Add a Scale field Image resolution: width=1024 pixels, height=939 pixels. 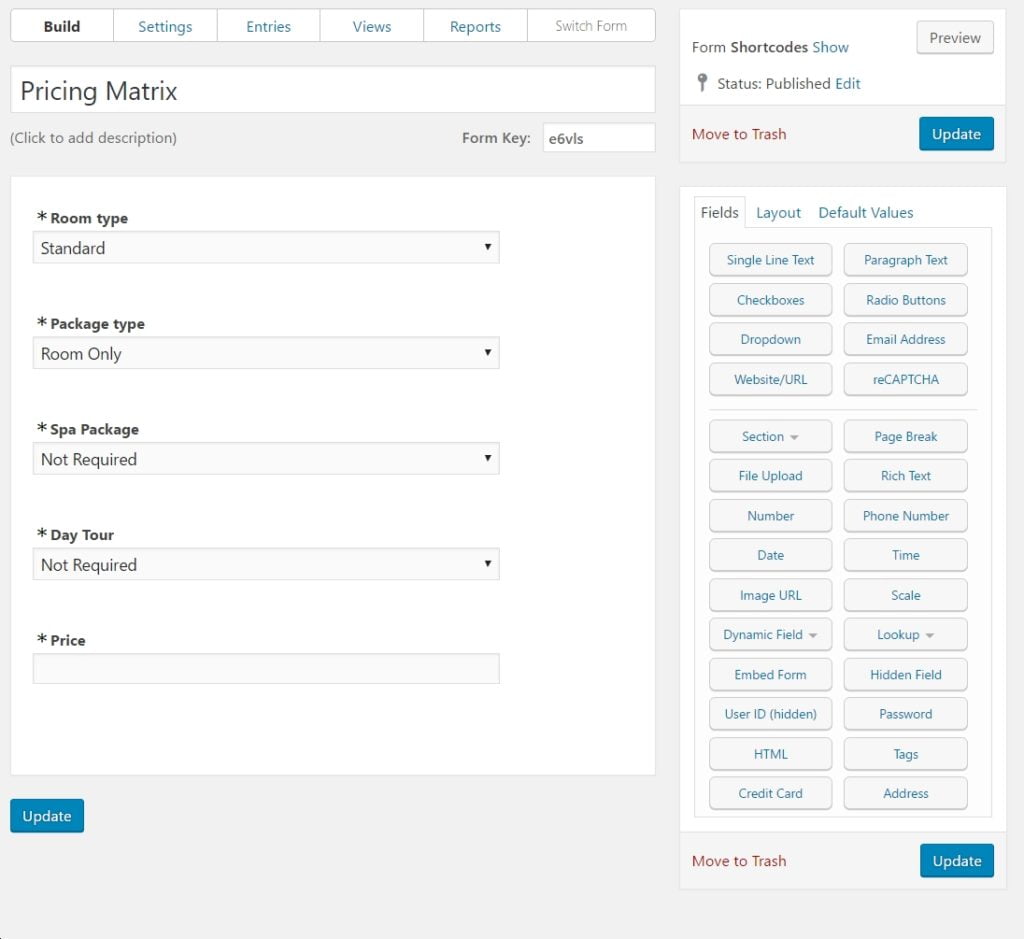[905, 595]
